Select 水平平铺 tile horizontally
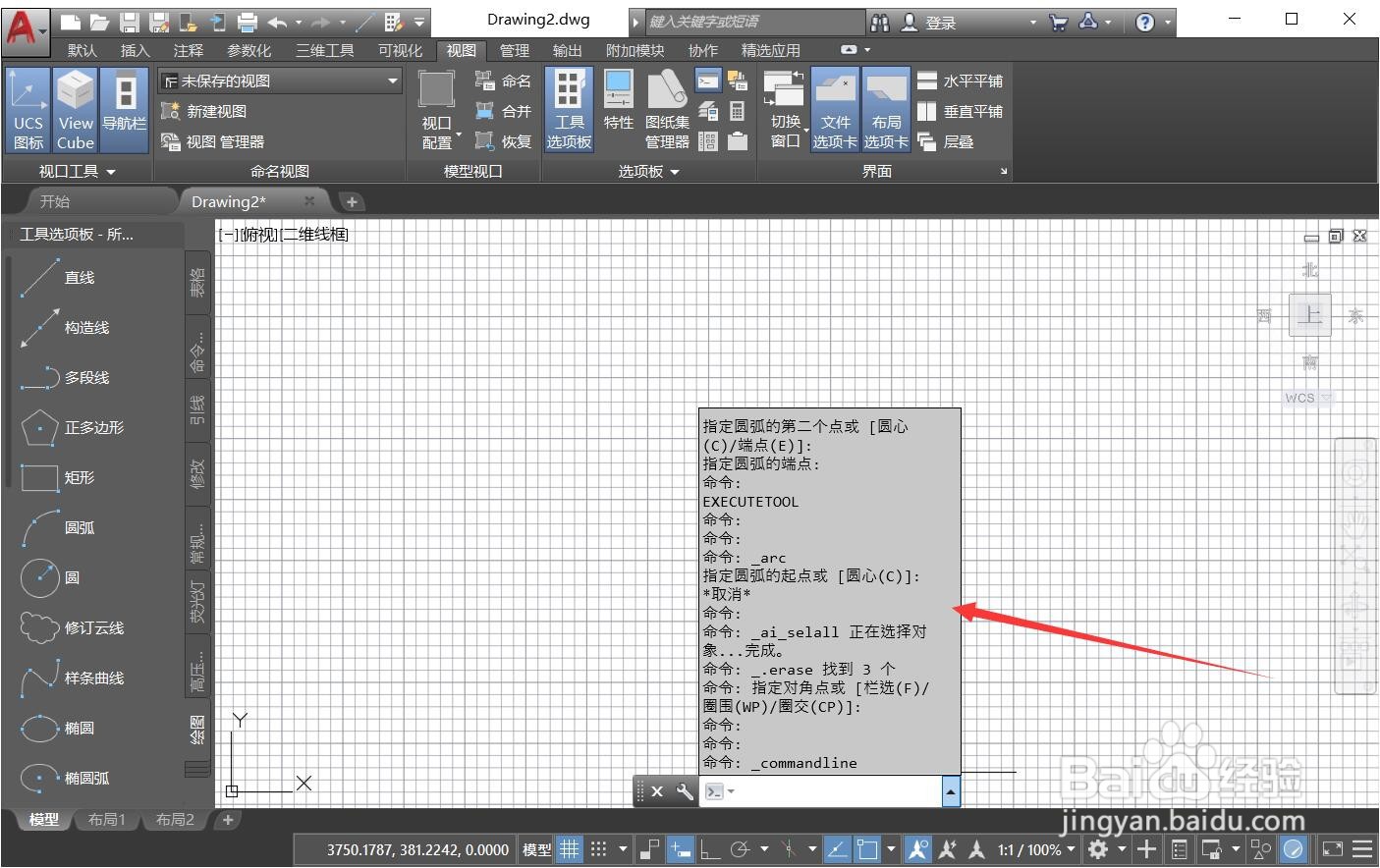This screenshot has width=1380, height=868. [x=961, y=81]
